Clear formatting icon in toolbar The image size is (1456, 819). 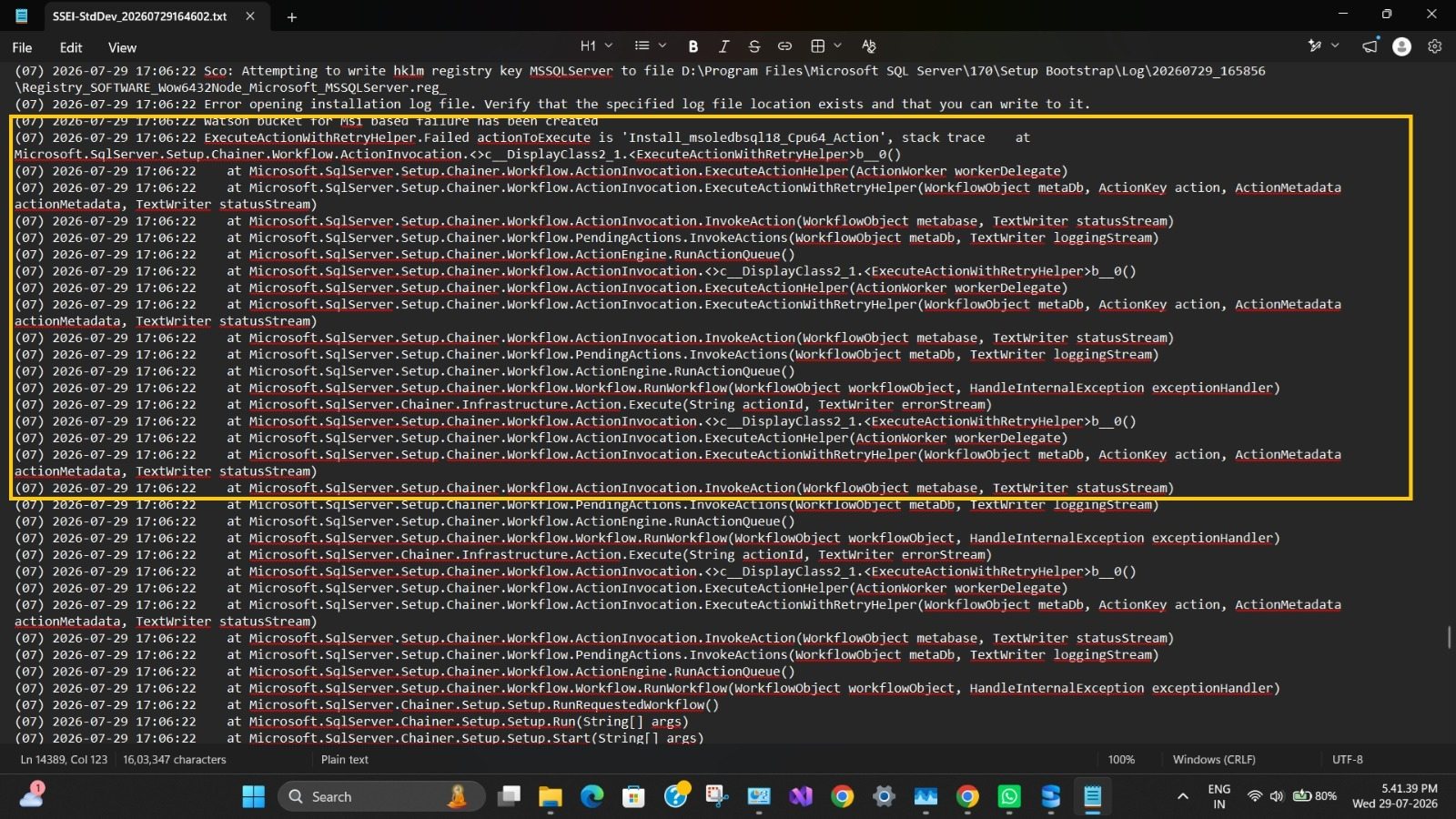coord(868,46)
